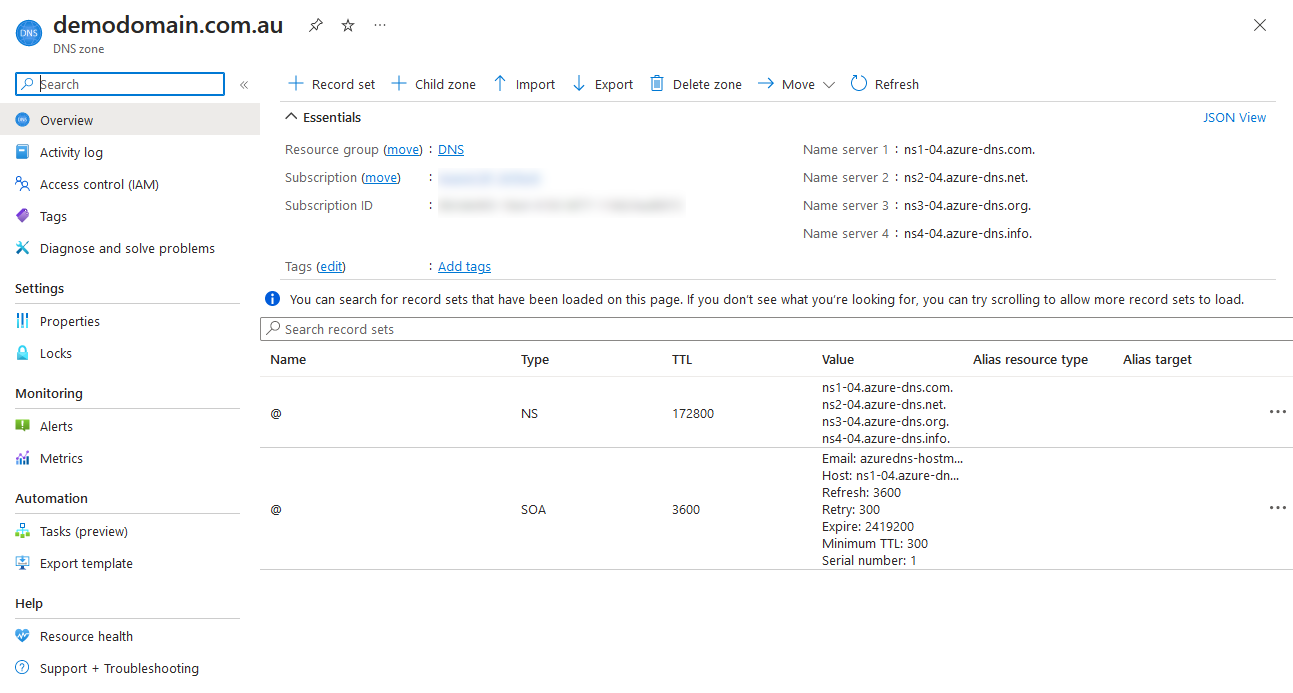This screenshot has width=1293, height=693.
Task: Mark the DNS zone as favorite
Action: pyautogui.click(x=348, y=26)
